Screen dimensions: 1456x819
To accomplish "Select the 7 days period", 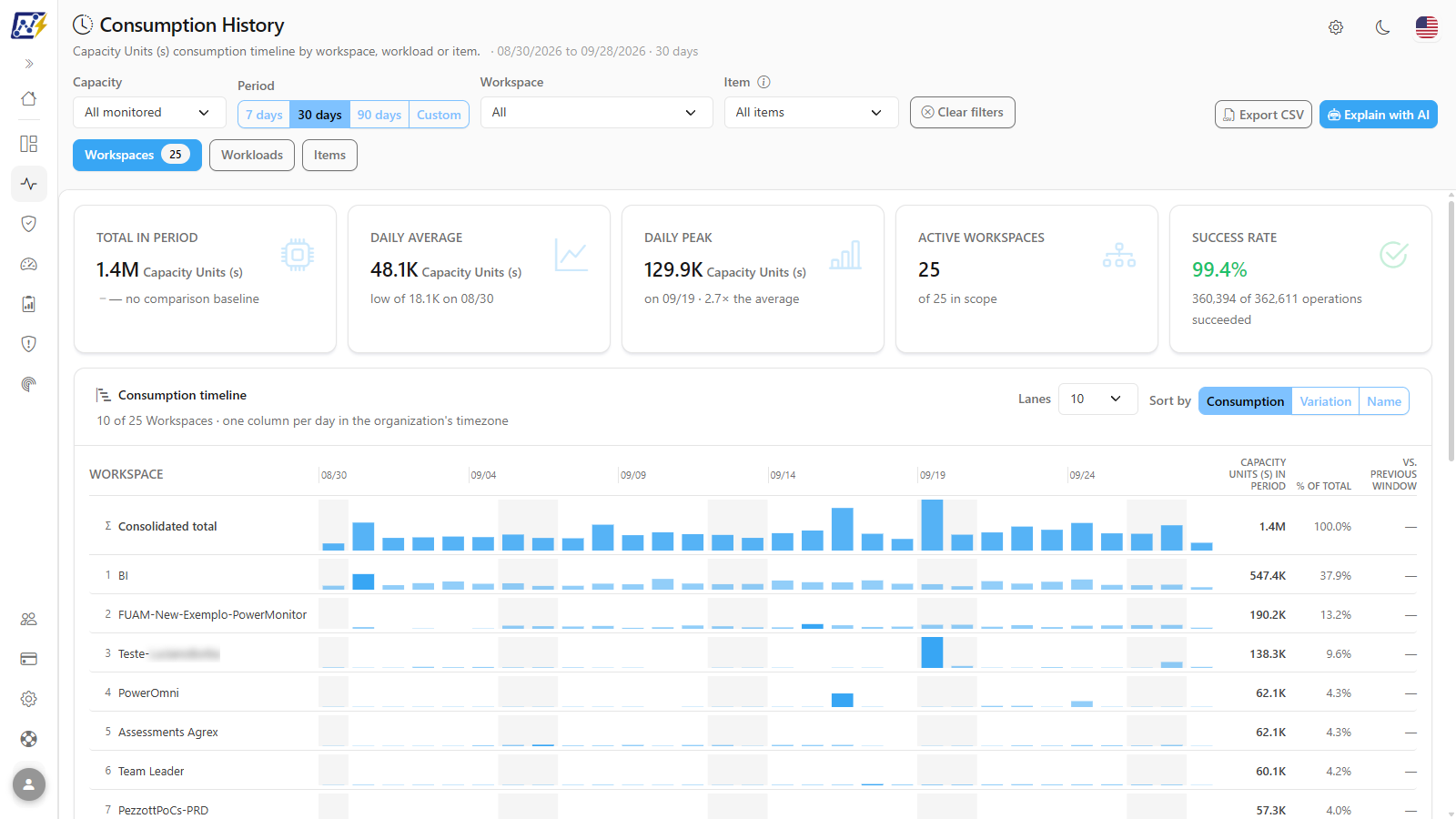I will [x=264, y=115].
